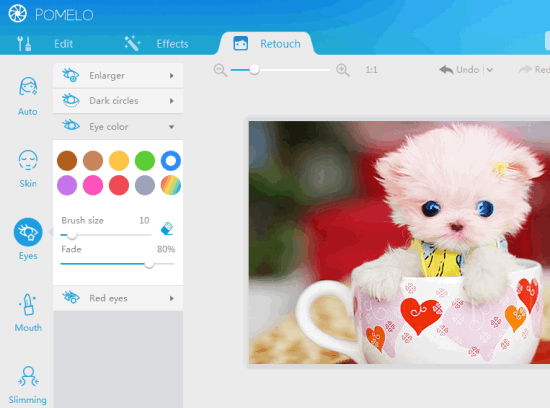This screenshot has width=550, height=408.
Task: Click the Red eyes icon
Action: (71, 297)
